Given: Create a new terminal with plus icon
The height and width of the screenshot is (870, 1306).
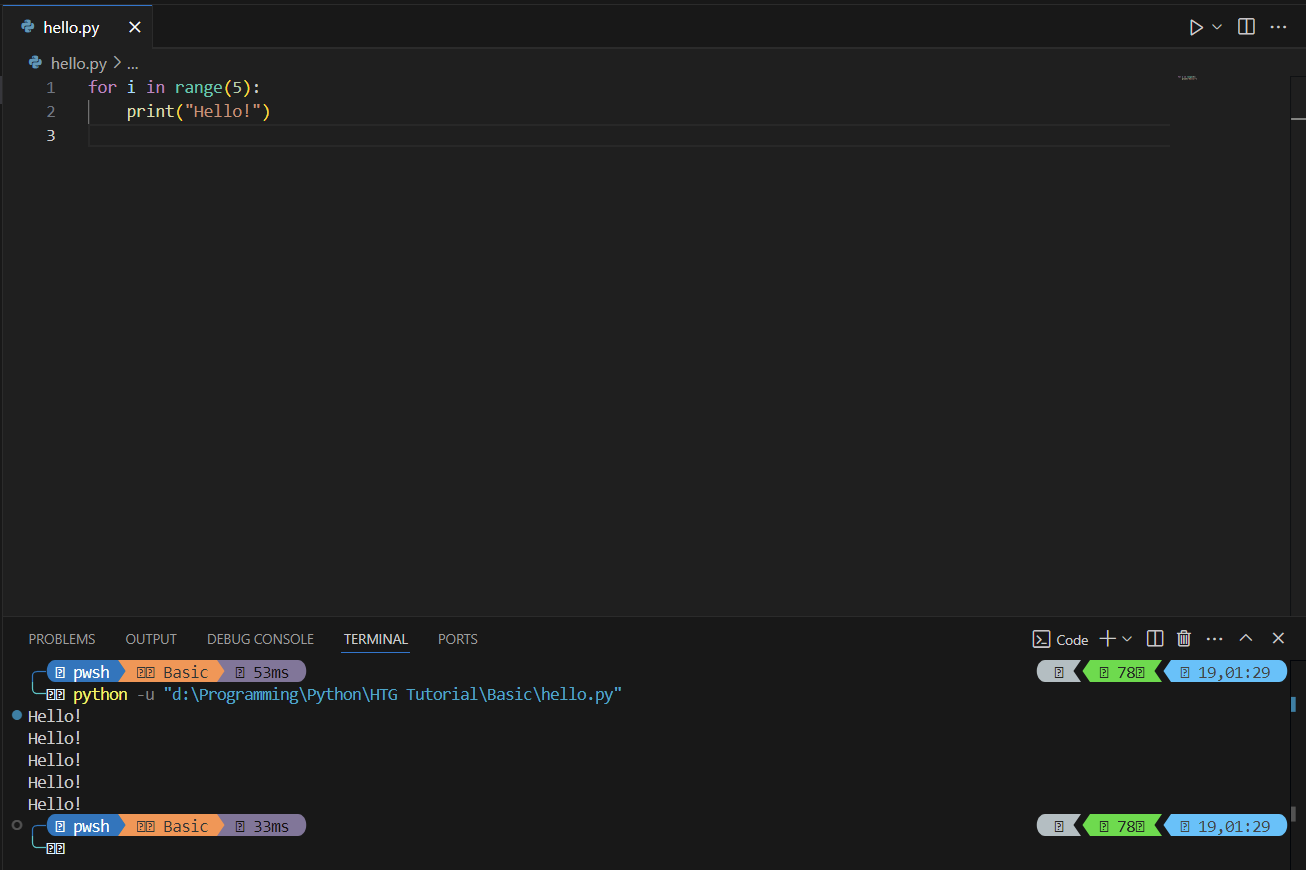Looking at the screenshot, I should 1107,639.
